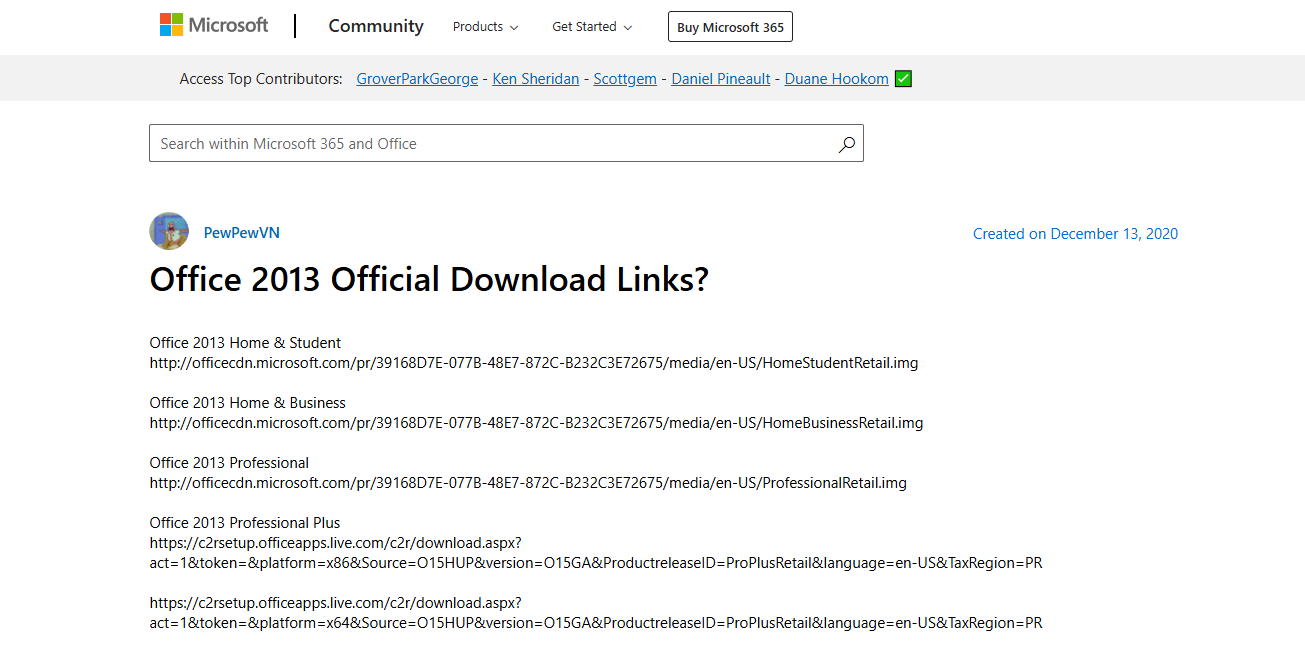Click 'Office 2013 Professional Plus' text
Viewport: 1305px width, 653px height.
coord(245,523)
